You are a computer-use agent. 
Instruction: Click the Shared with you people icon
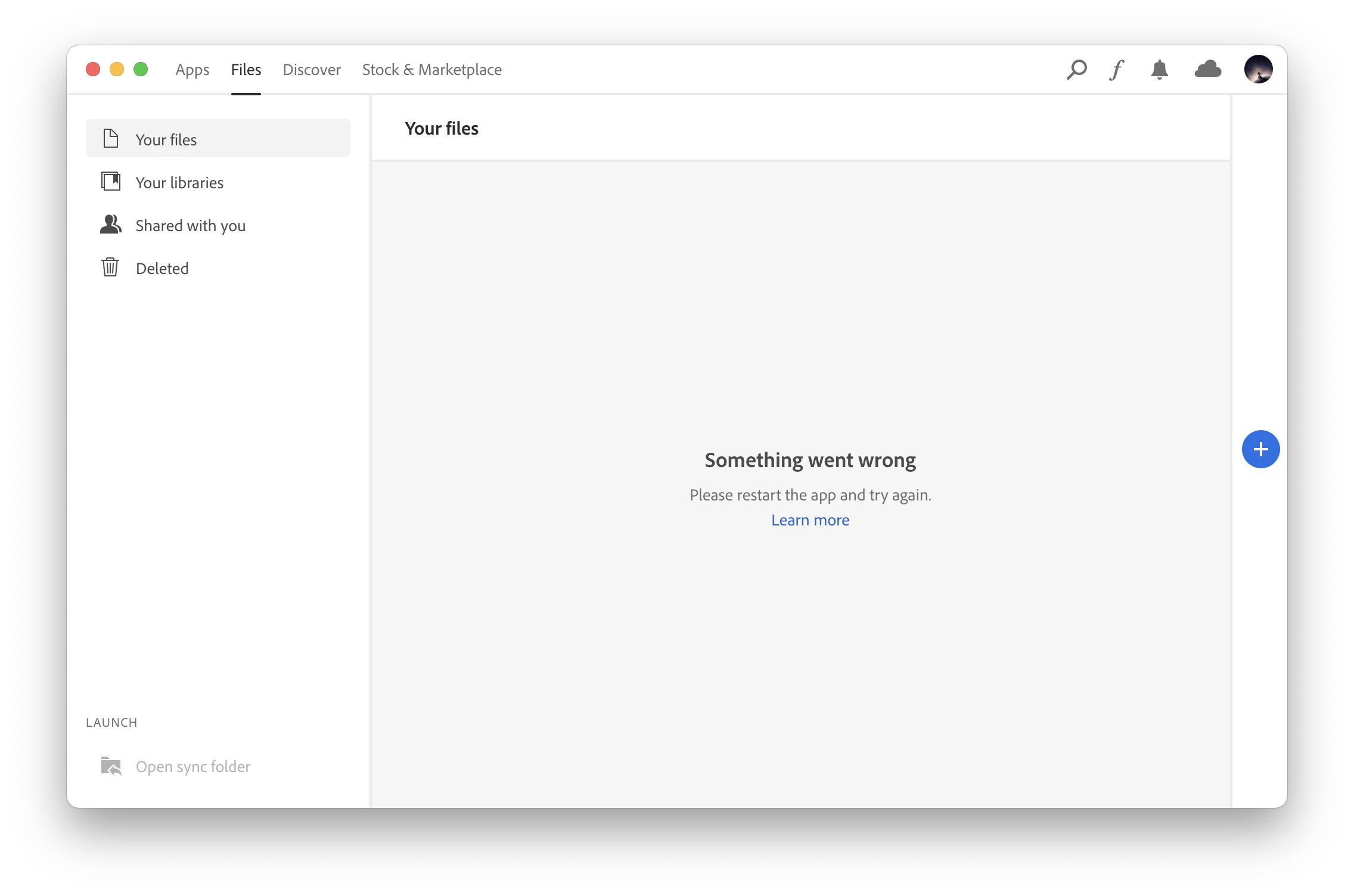coord(111,225)
